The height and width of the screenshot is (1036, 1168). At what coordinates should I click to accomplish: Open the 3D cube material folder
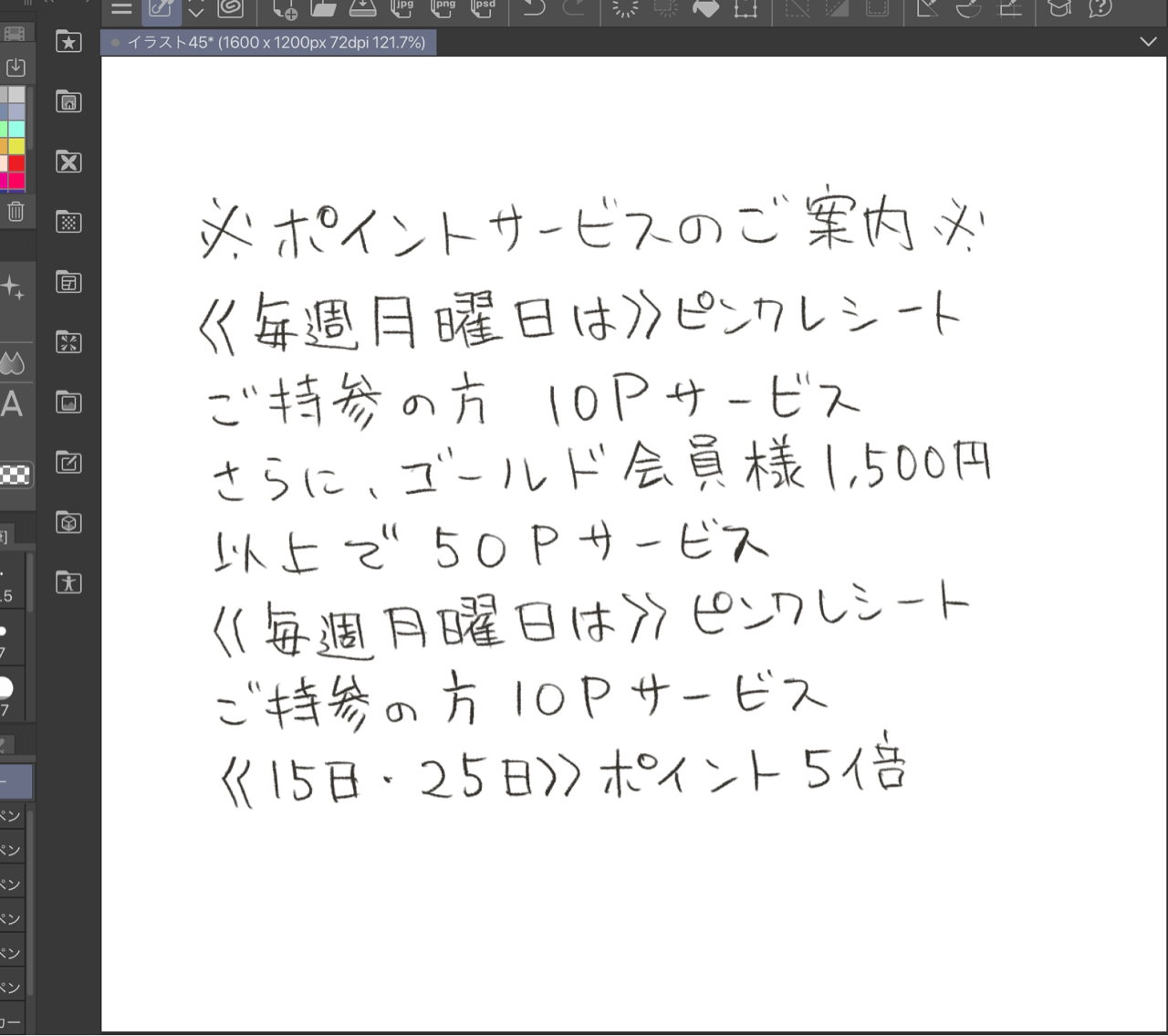point(68,523)
